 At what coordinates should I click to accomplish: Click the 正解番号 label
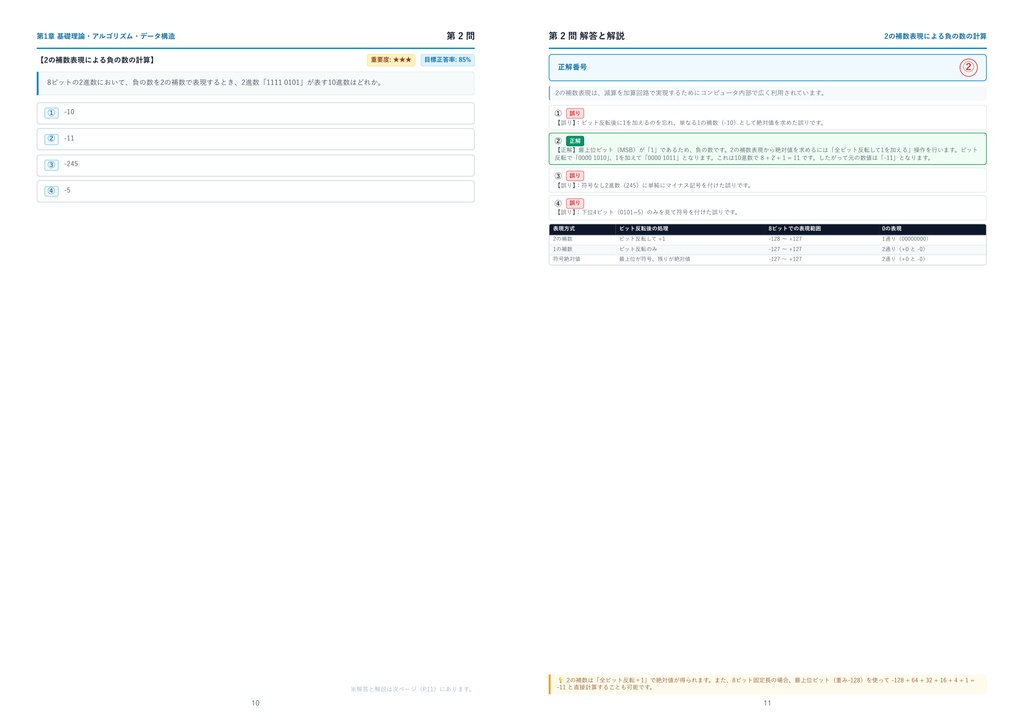tap(572, 67)
